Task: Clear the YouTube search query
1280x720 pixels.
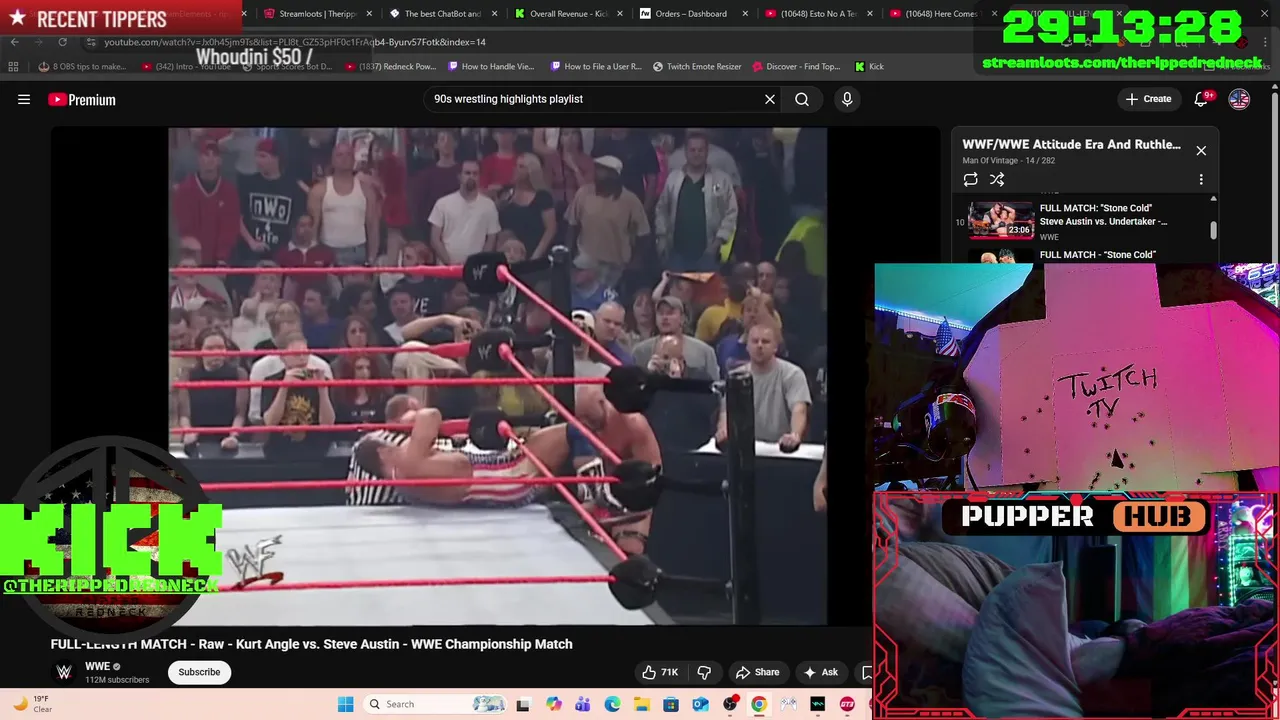Action: click(x=770, y=99)
